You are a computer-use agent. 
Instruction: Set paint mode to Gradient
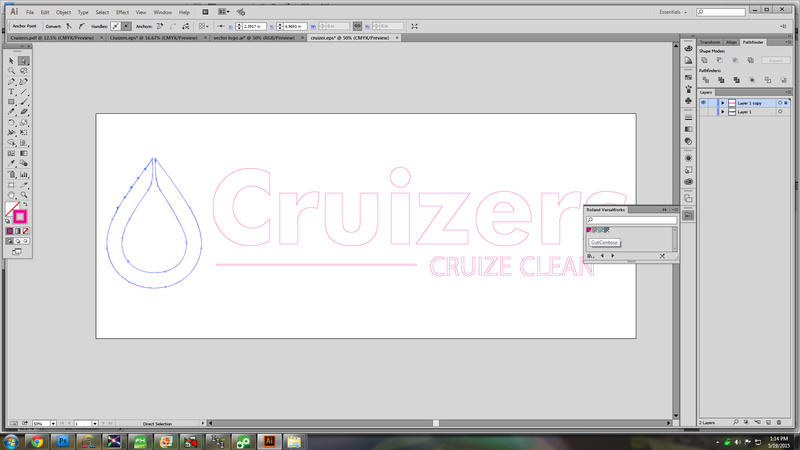pyautogui.click(x=18, y=231)
